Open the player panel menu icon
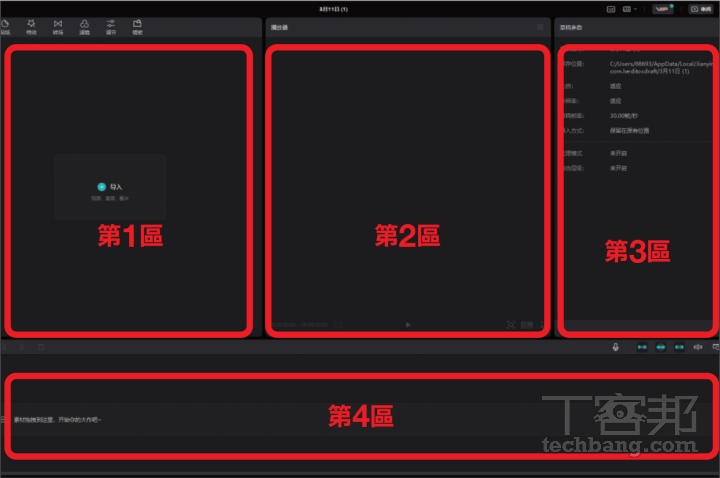The image size is (720, 478). [540, 27]
